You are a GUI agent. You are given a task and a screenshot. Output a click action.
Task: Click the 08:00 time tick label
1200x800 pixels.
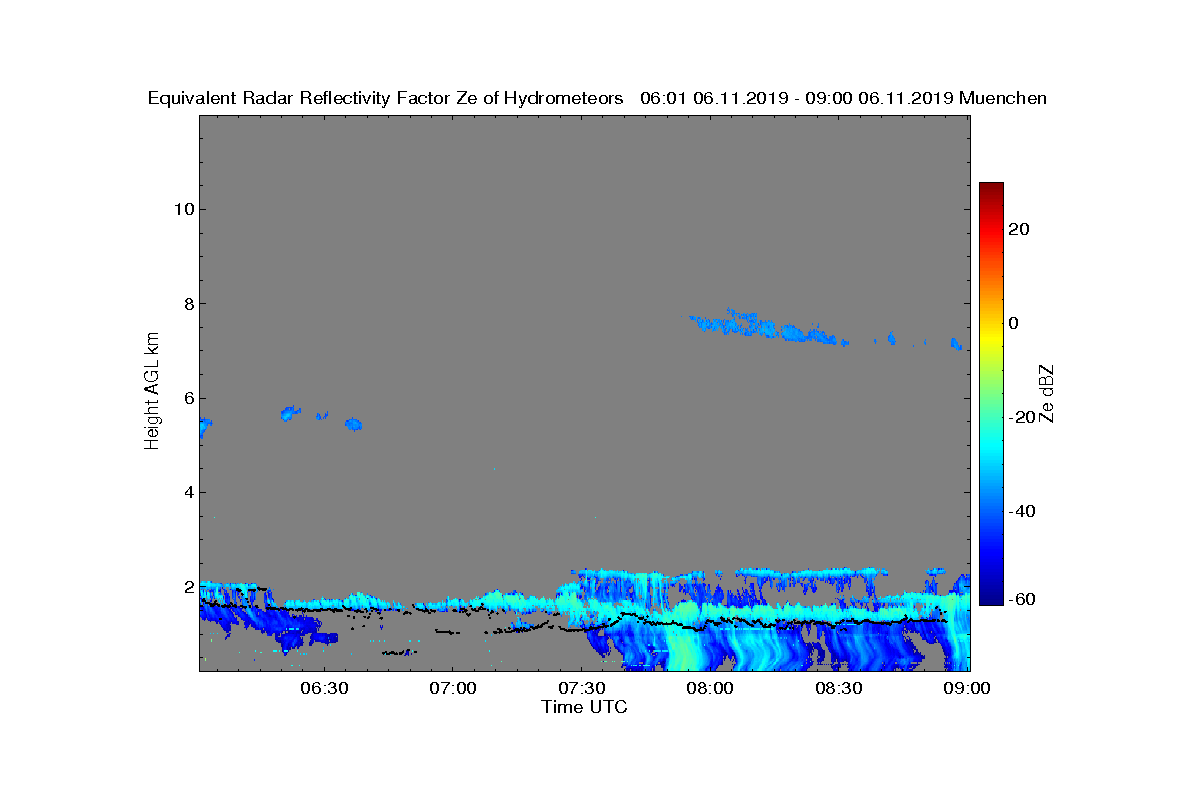coord(709,689)
